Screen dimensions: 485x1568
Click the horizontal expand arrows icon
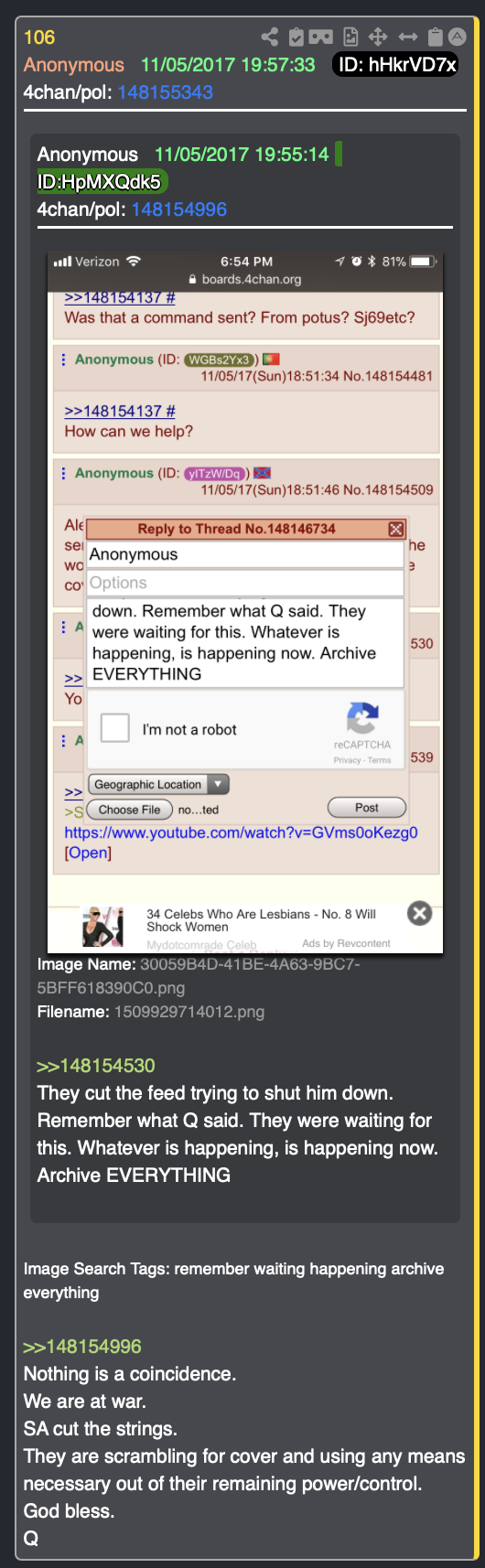(x=408, y=37)
